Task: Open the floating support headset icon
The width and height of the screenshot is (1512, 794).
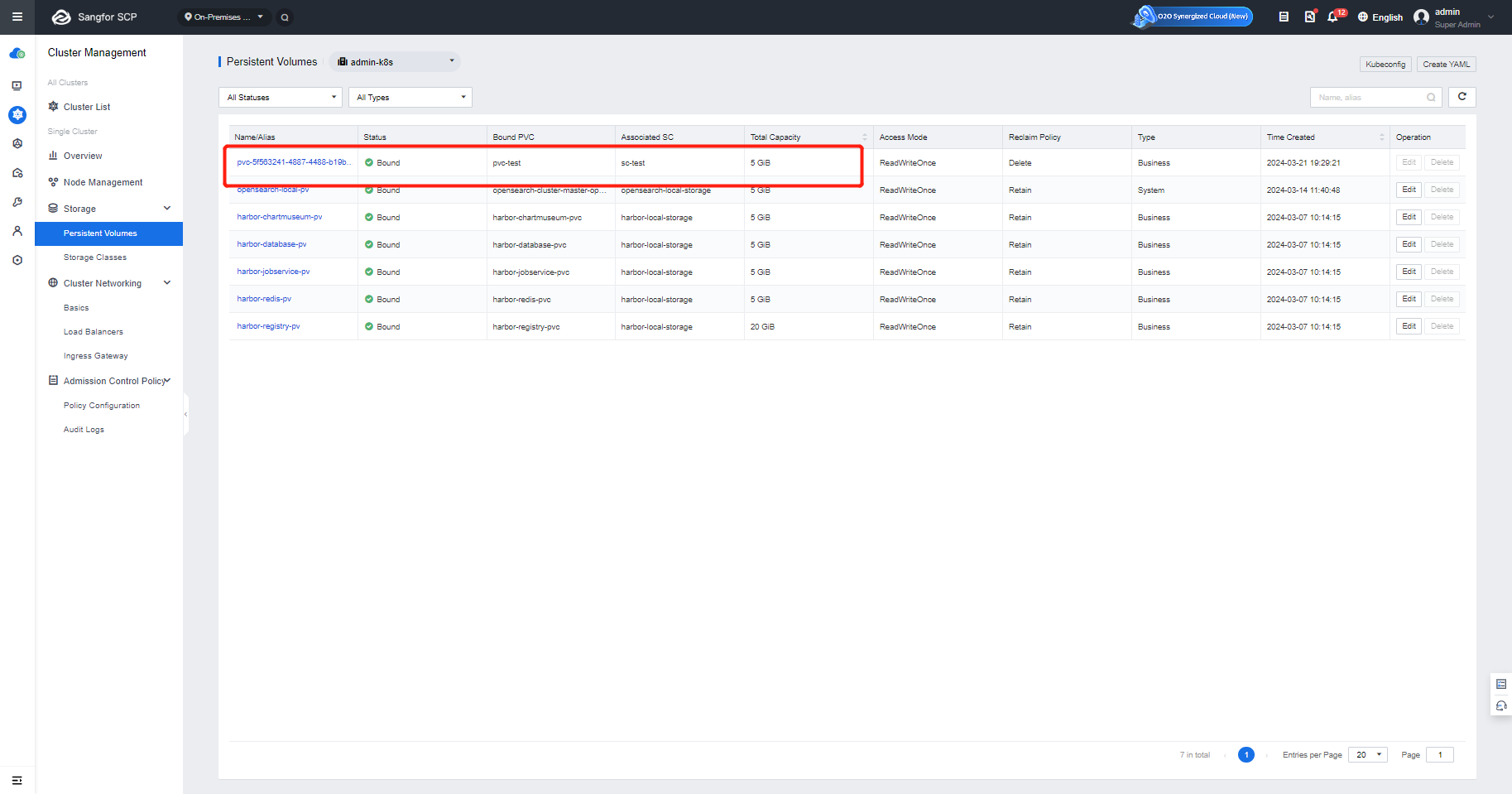Action: point(1501,706)
